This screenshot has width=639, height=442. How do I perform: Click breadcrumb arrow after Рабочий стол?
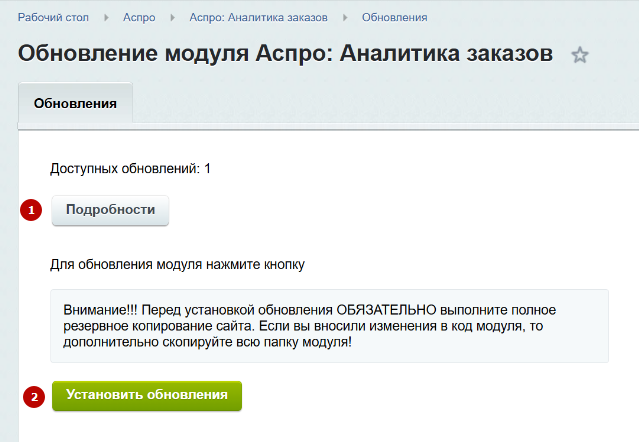click(x=106, y=18)
